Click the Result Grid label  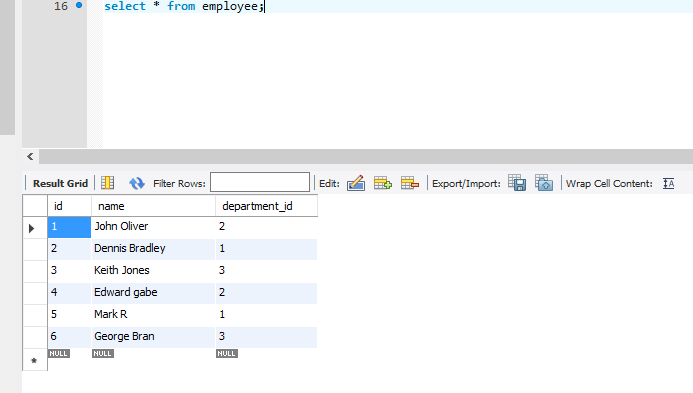[61, 183]
